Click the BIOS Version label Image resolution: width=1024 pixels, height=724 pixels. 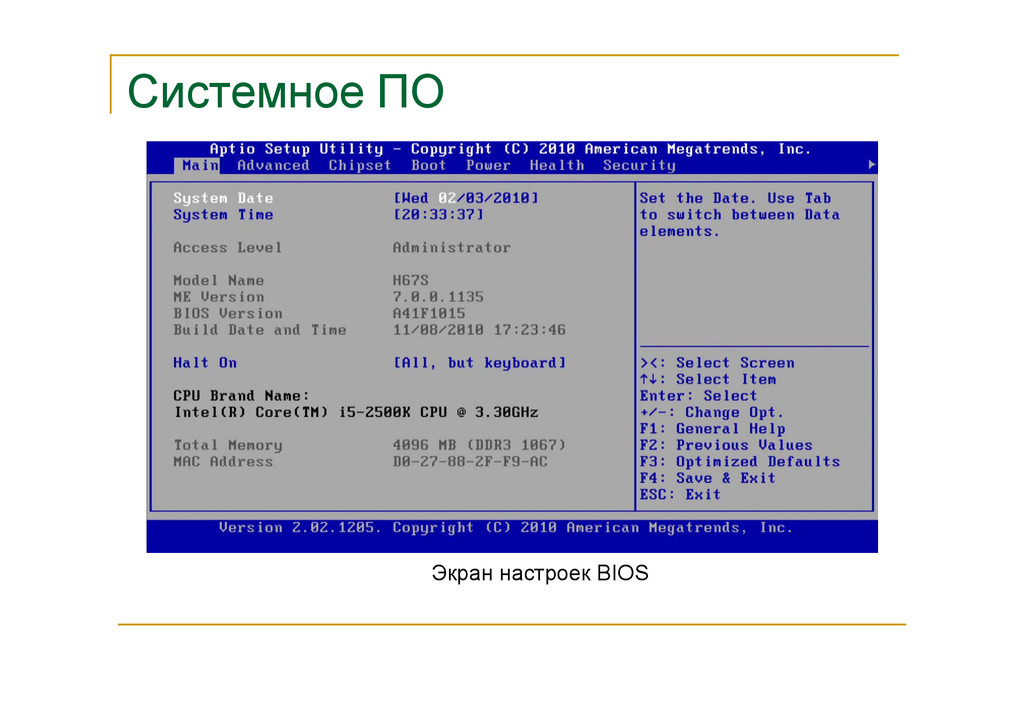click(x=228, y=314)
